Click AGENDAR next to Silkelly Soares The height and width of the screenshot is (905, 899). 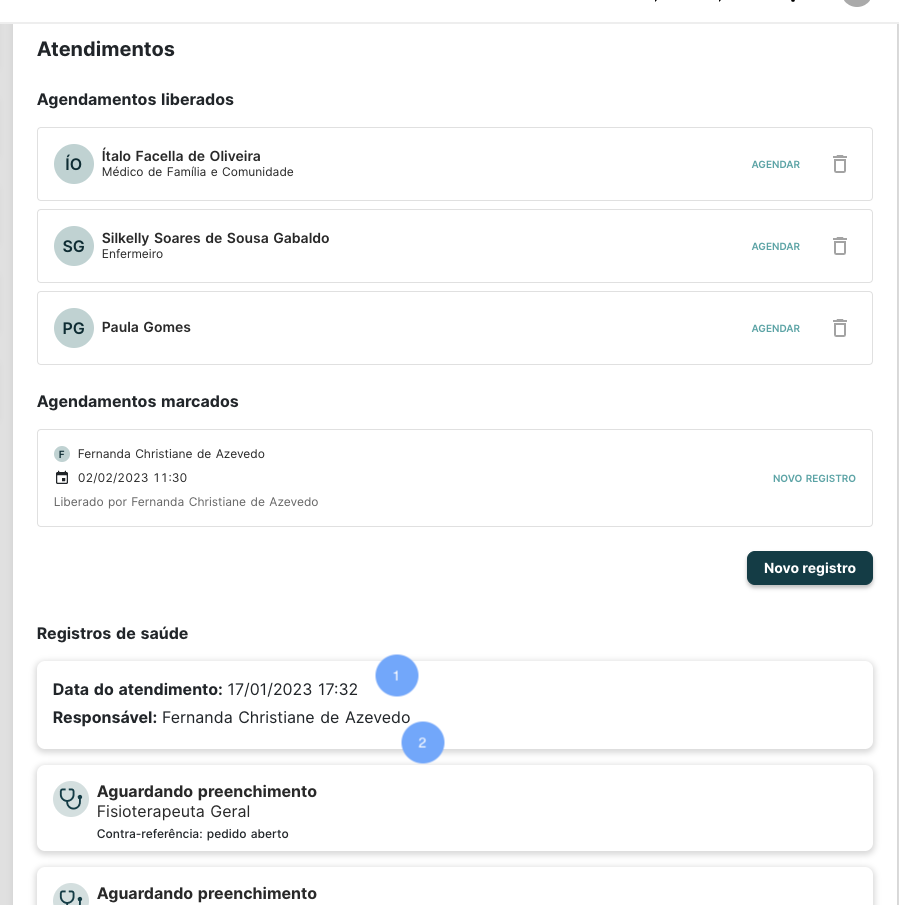tap(775, 246)
